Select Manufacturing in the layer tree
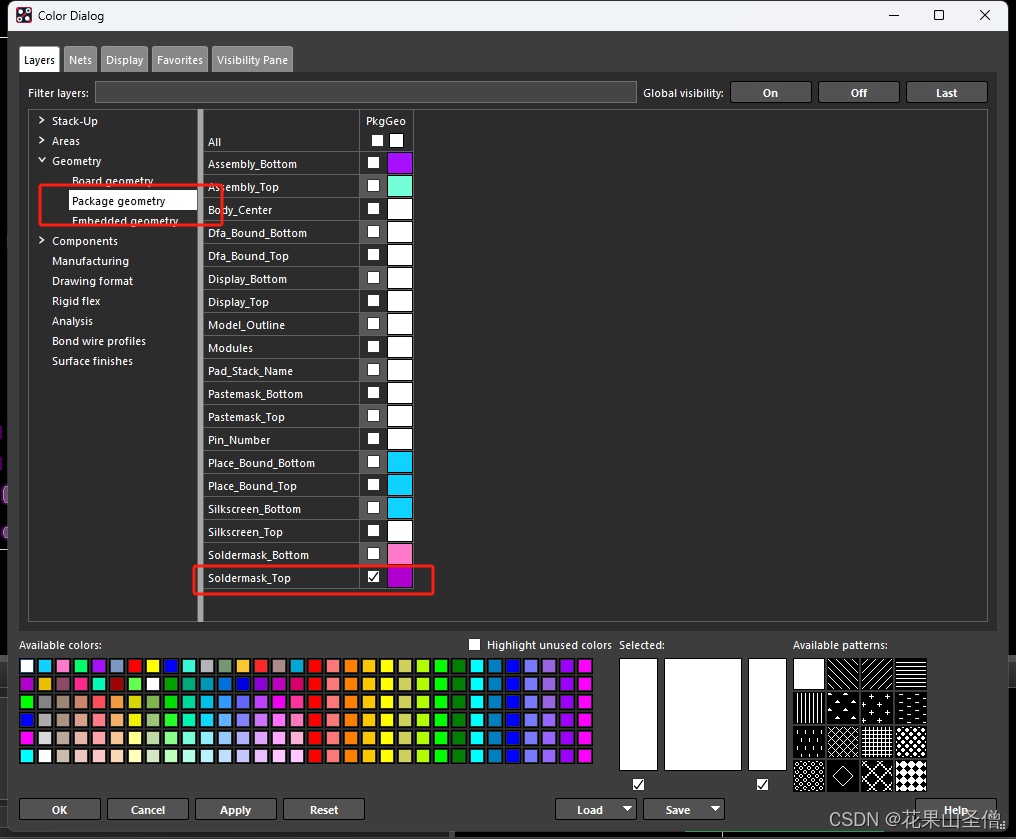The image size is (1016, 839). pos(90,261)
